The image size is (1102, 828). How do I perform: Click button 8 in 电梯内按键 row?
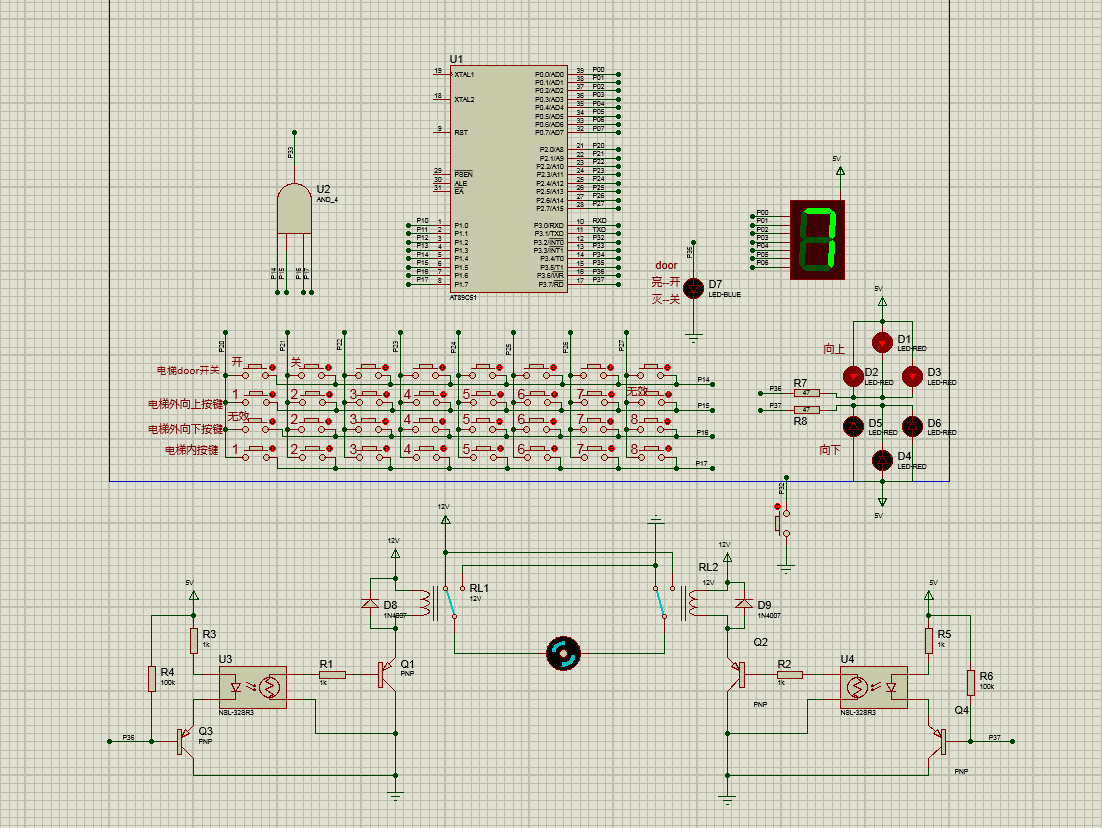tap(654, 451)
